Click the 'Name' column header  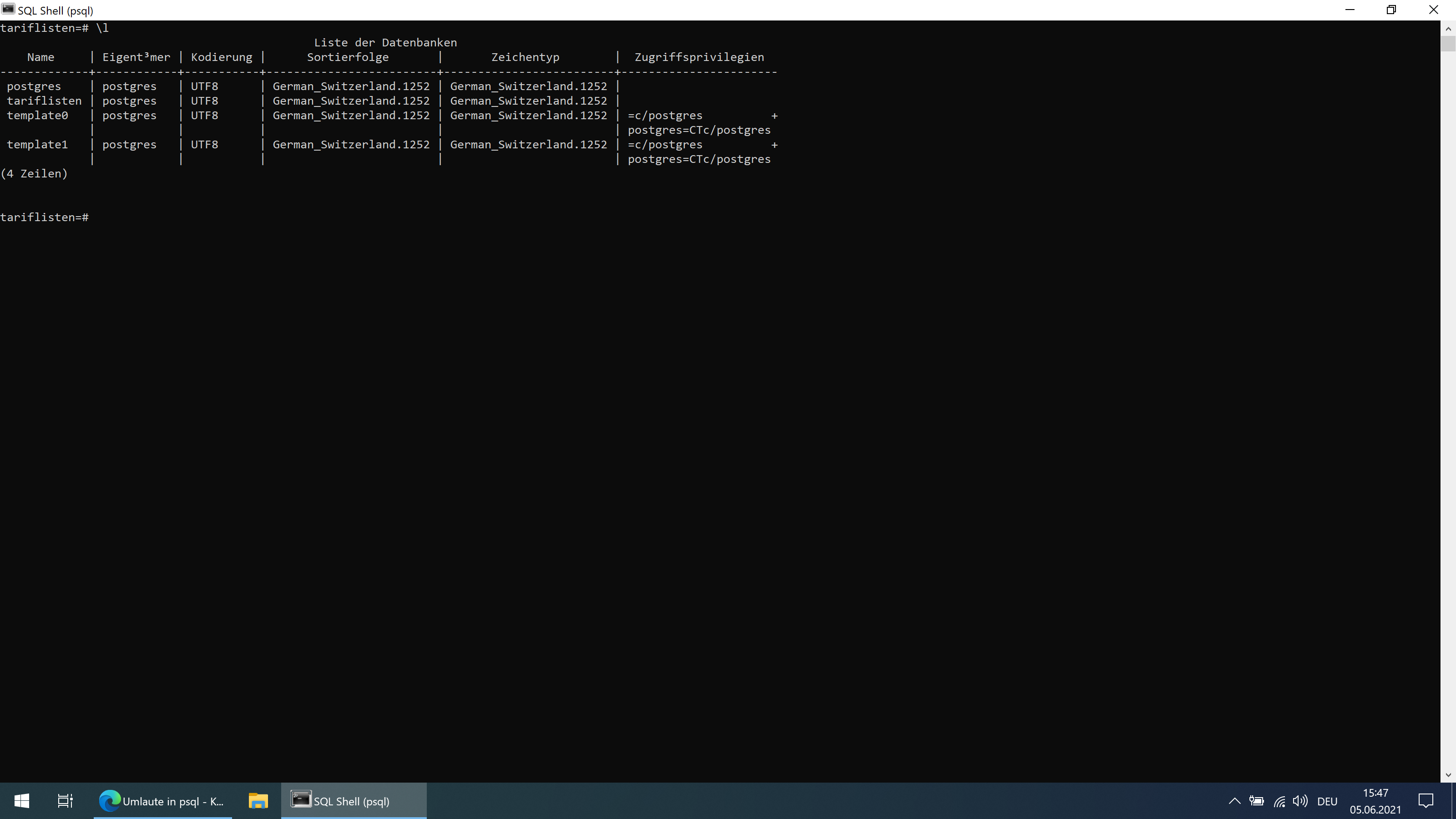coord(40,57)
